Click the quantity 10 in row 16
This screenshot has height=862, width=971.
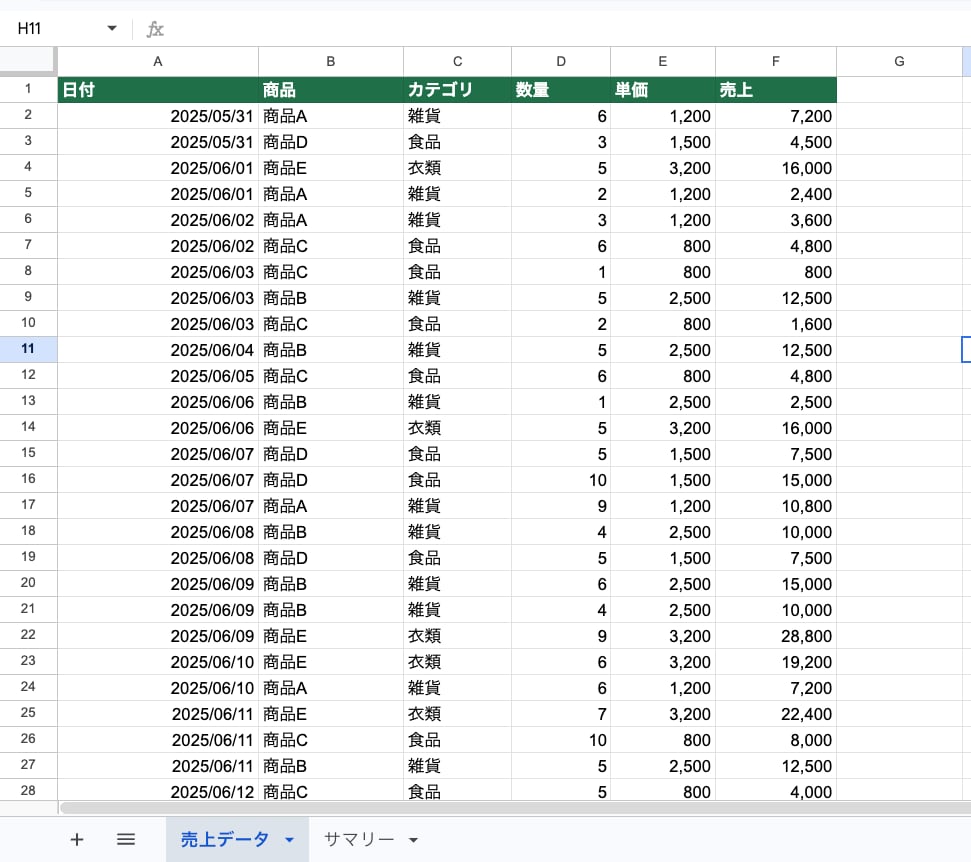click(561, 480)
